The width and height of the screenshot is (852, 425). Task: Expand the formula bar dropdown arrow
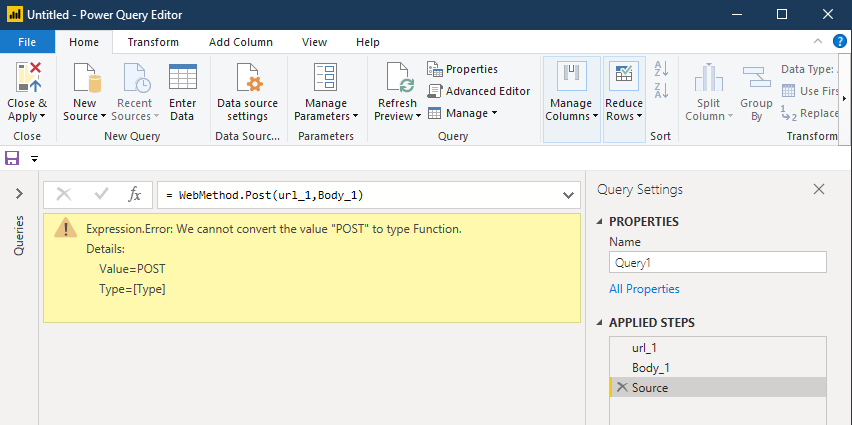pos(568,195)
